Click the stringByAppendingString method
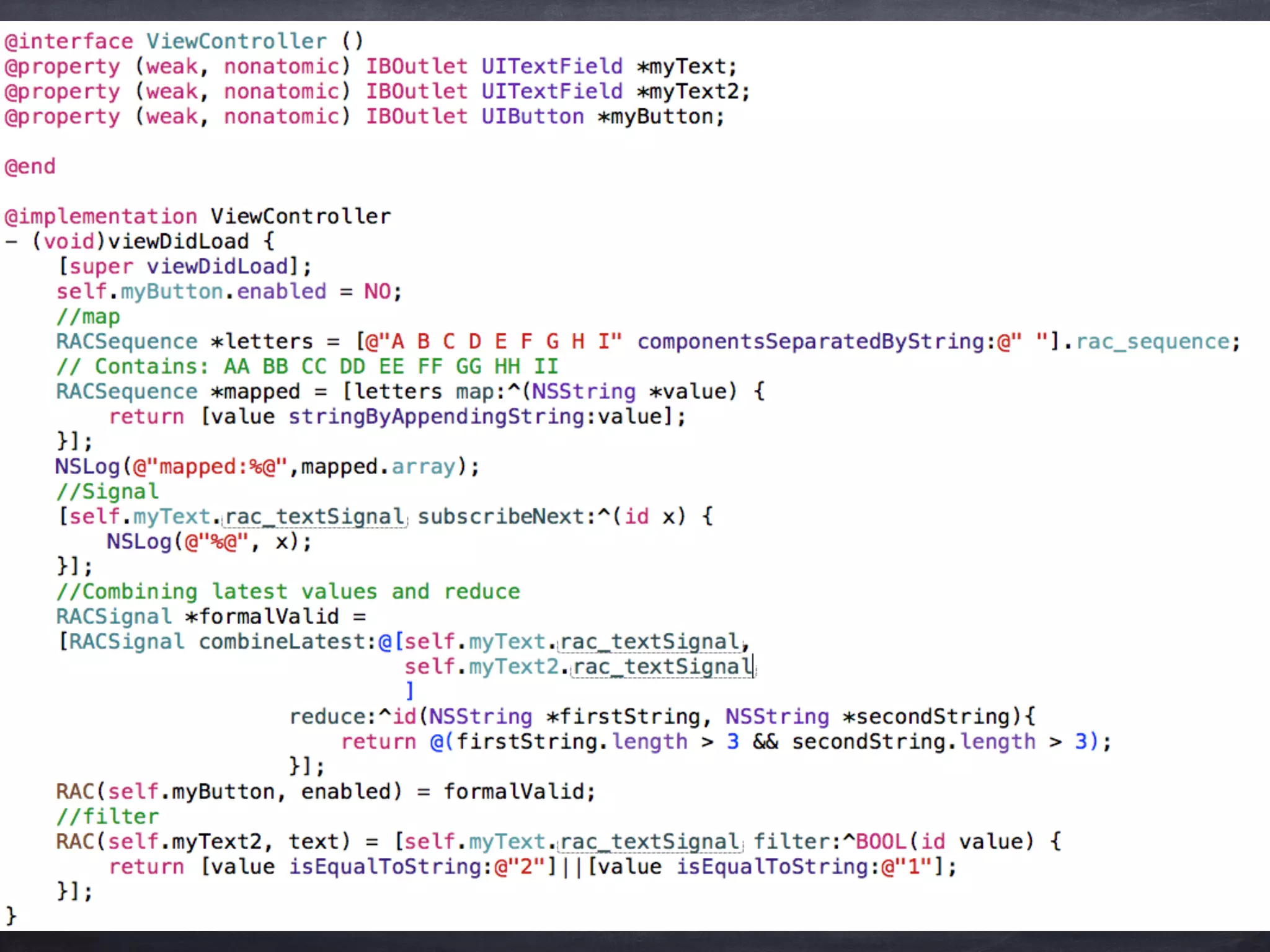1270x952 pixels. (436, 416)
